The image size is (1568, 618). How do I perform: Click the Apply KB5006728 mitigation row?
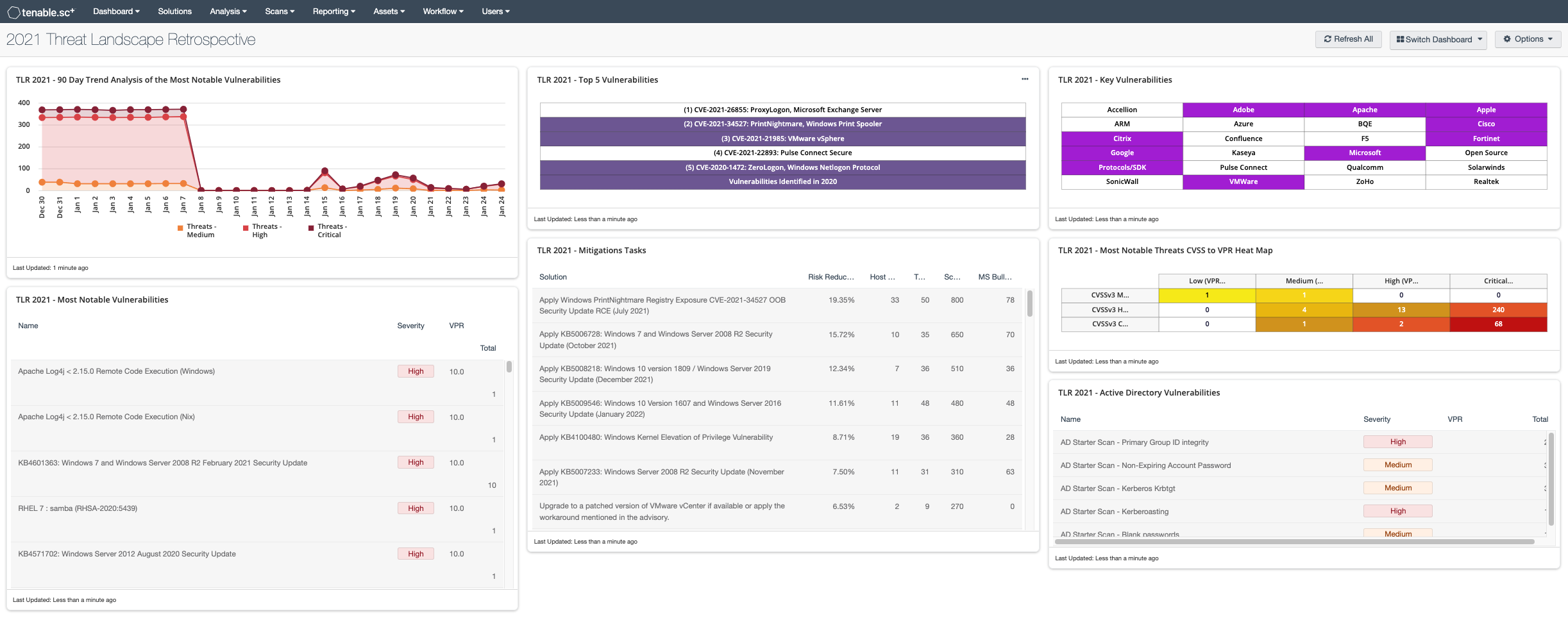777,340
